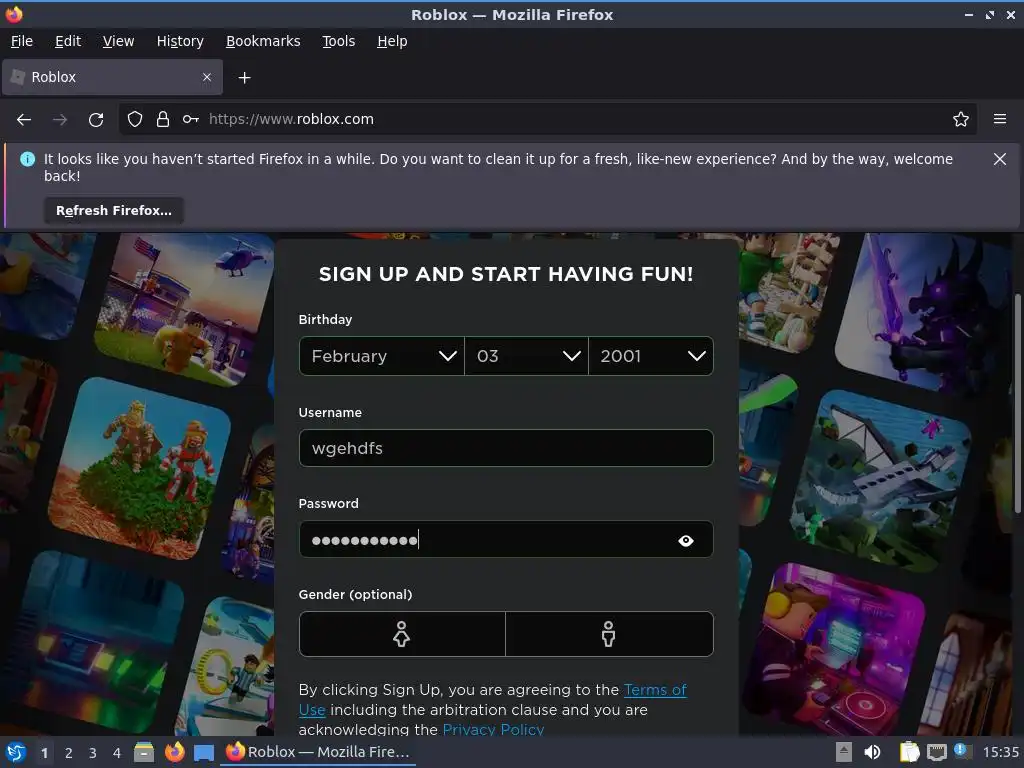Open the update notifier tray icon
The width and height of the screenshot is (1024, 768).
click(963, 752)
